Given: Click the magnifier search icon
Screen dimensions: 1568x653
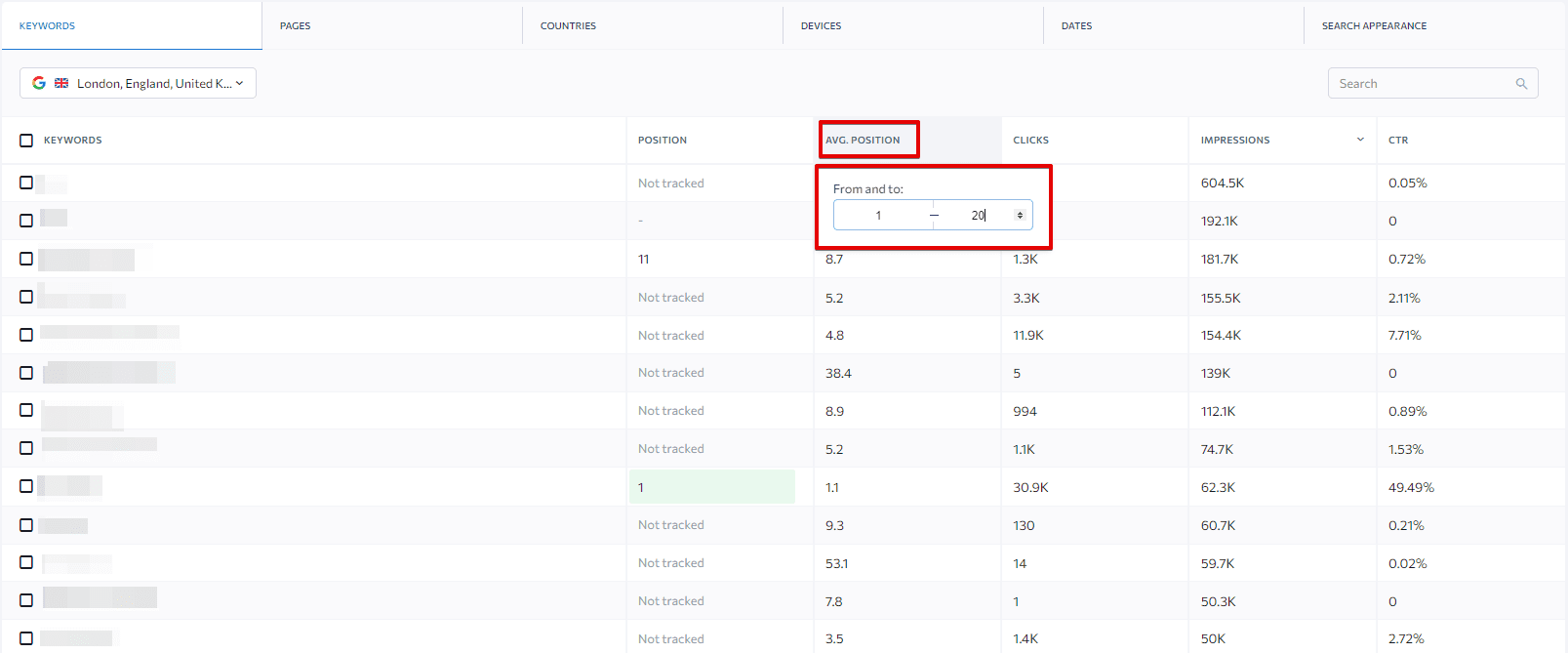Looking at the screenshot, I should pos(1521,84).
